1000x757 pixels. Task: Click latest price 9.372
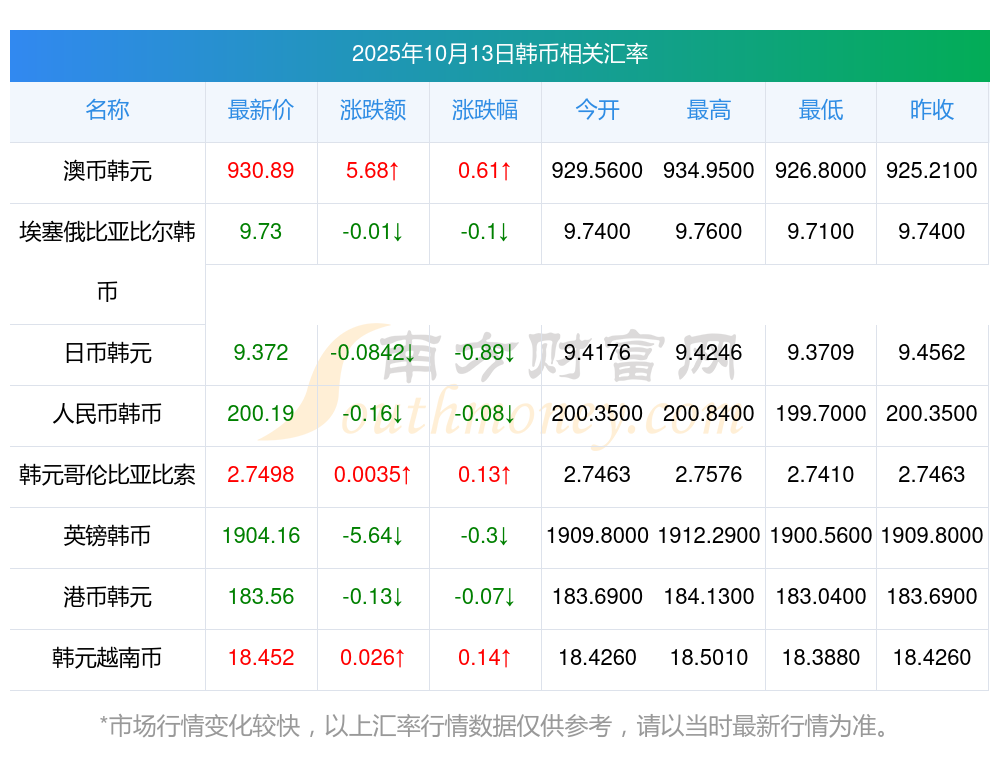click(261, 353)
